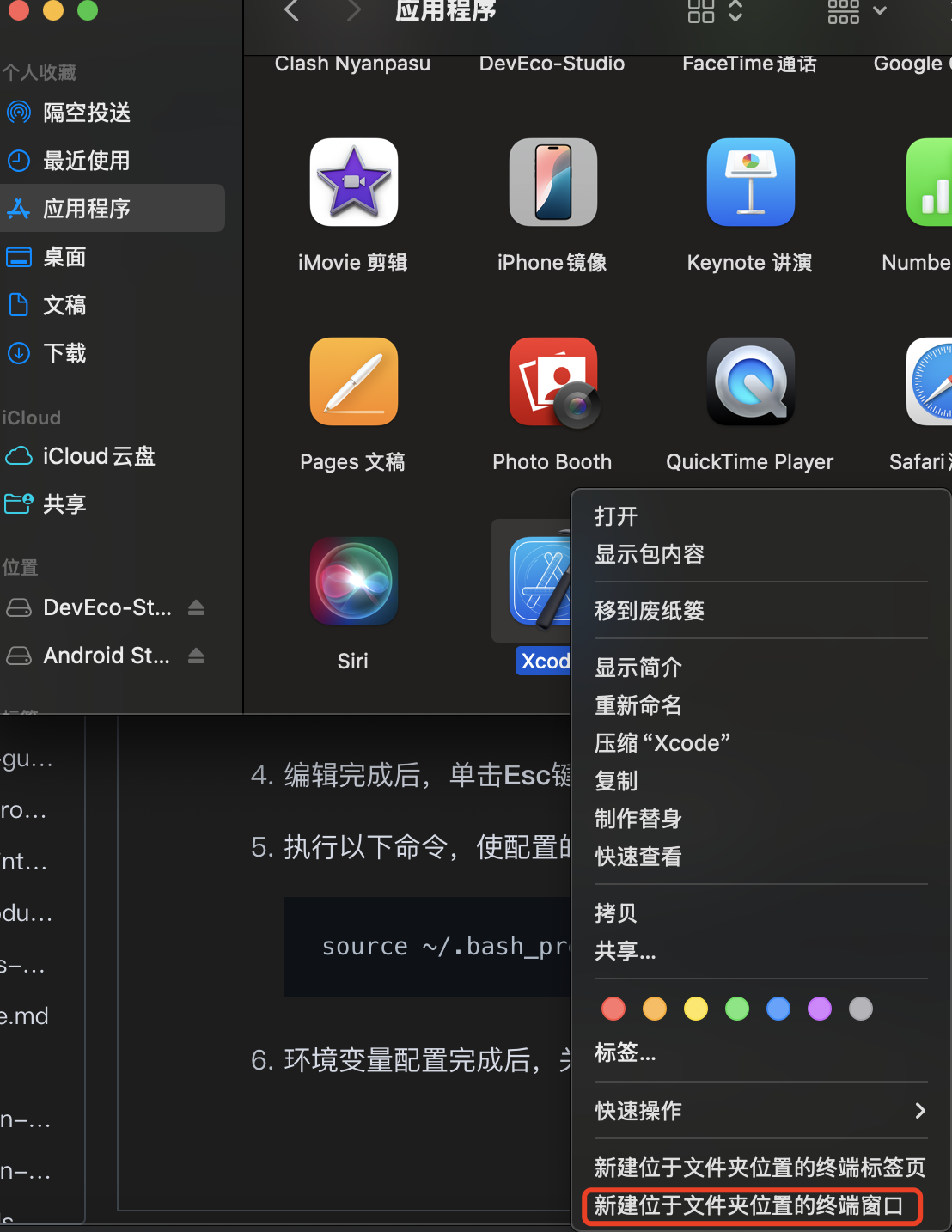Toggle the view mode up-down chevron
The image size is (952, 1232).
pyautogui.click(x=735, y=11)
